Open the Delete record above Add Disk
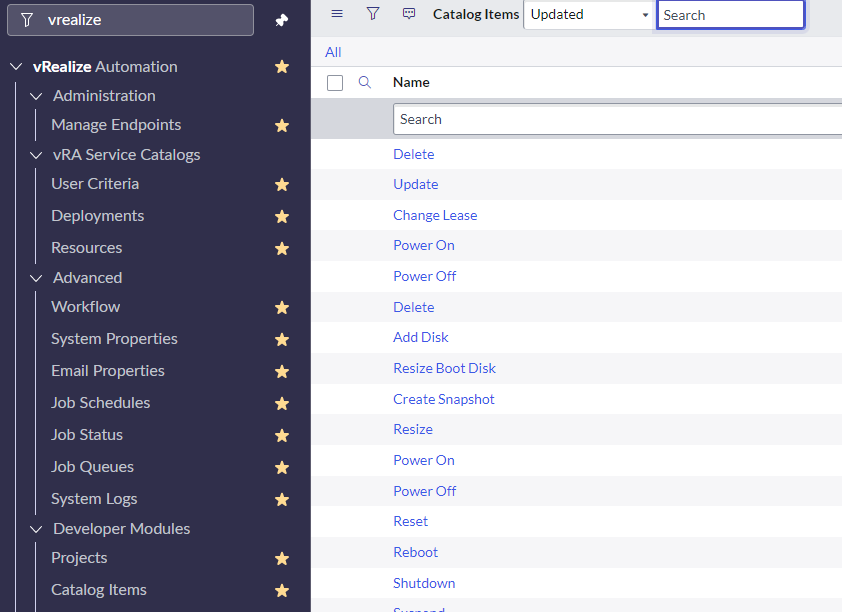The image size is (842, 612). 413,307
